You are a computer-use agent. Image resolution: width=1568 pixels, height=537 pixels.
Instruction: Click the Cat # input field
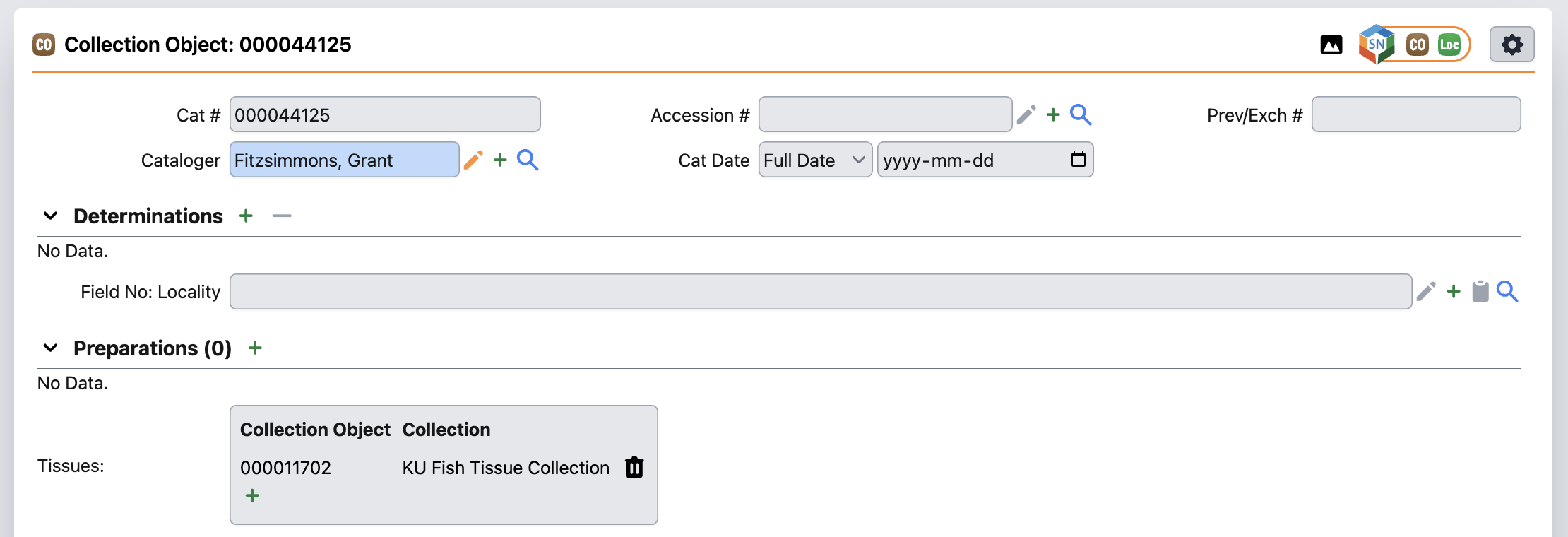tap(385, 115)
